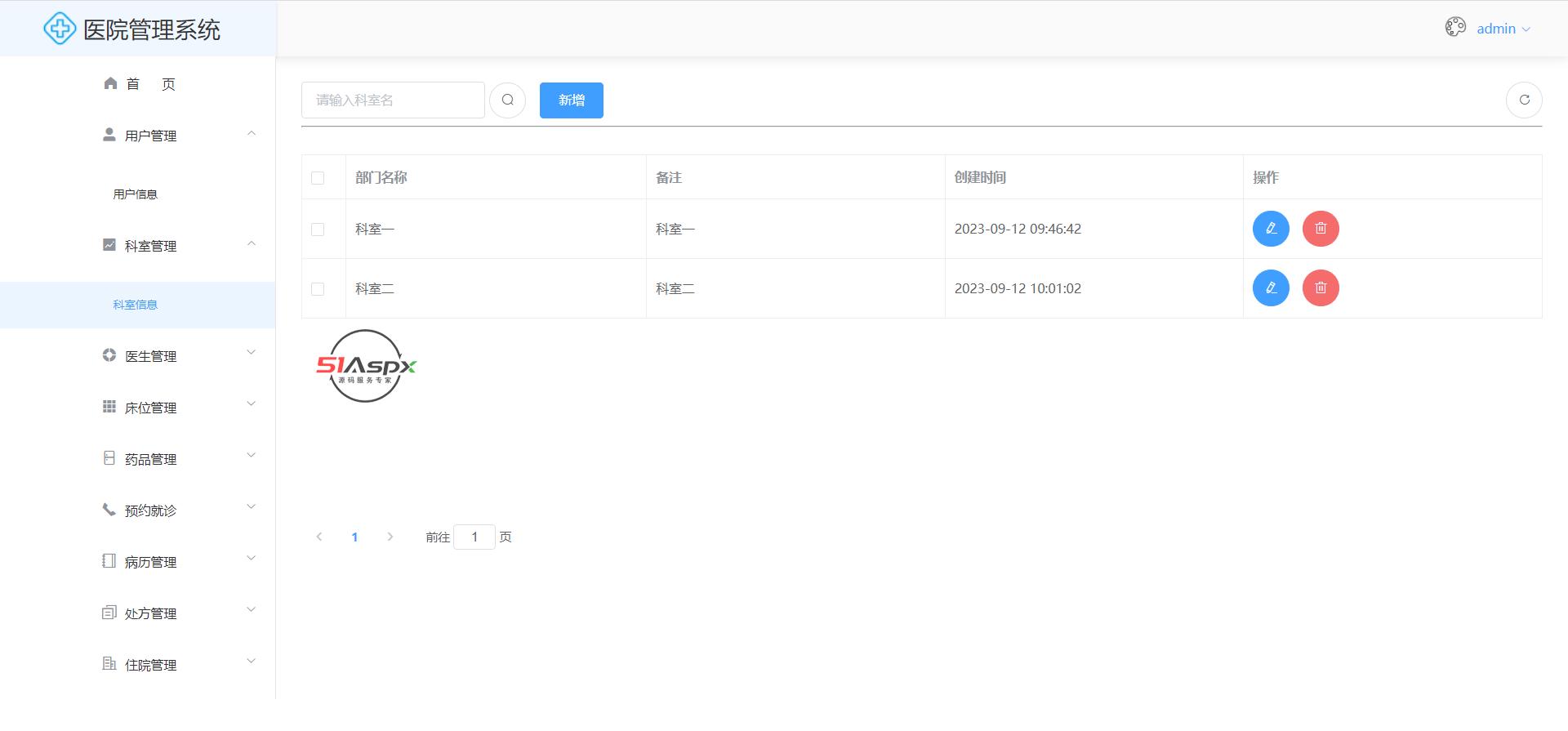Open the admin user dropdown
1568x731 pixels.
coord(1503,29)
